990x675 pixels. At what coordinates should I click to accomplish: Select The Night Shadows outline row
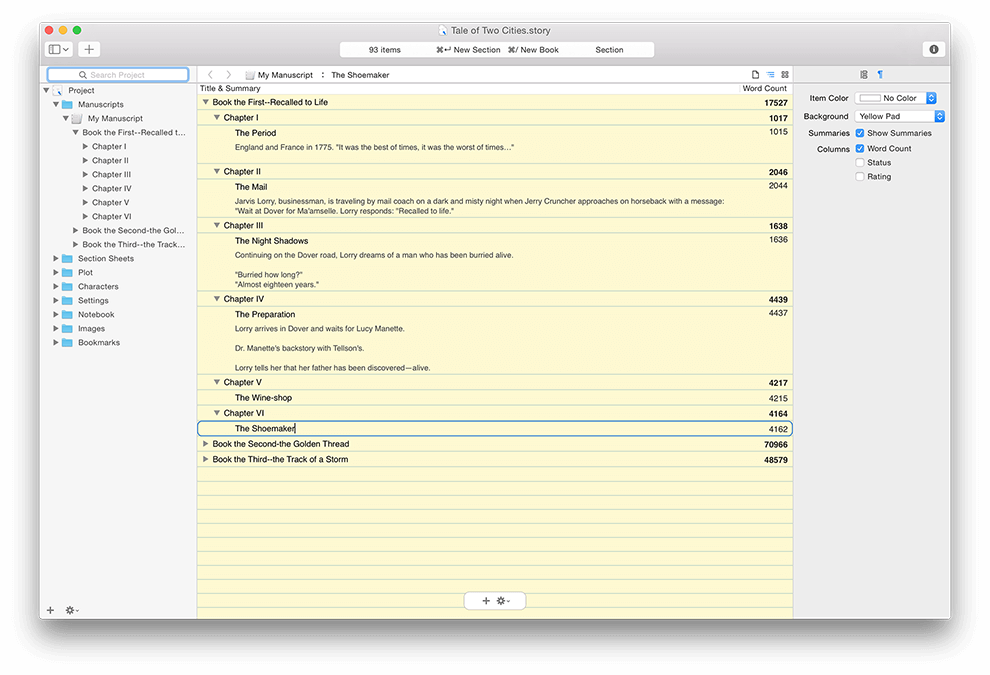click(495, 262)
